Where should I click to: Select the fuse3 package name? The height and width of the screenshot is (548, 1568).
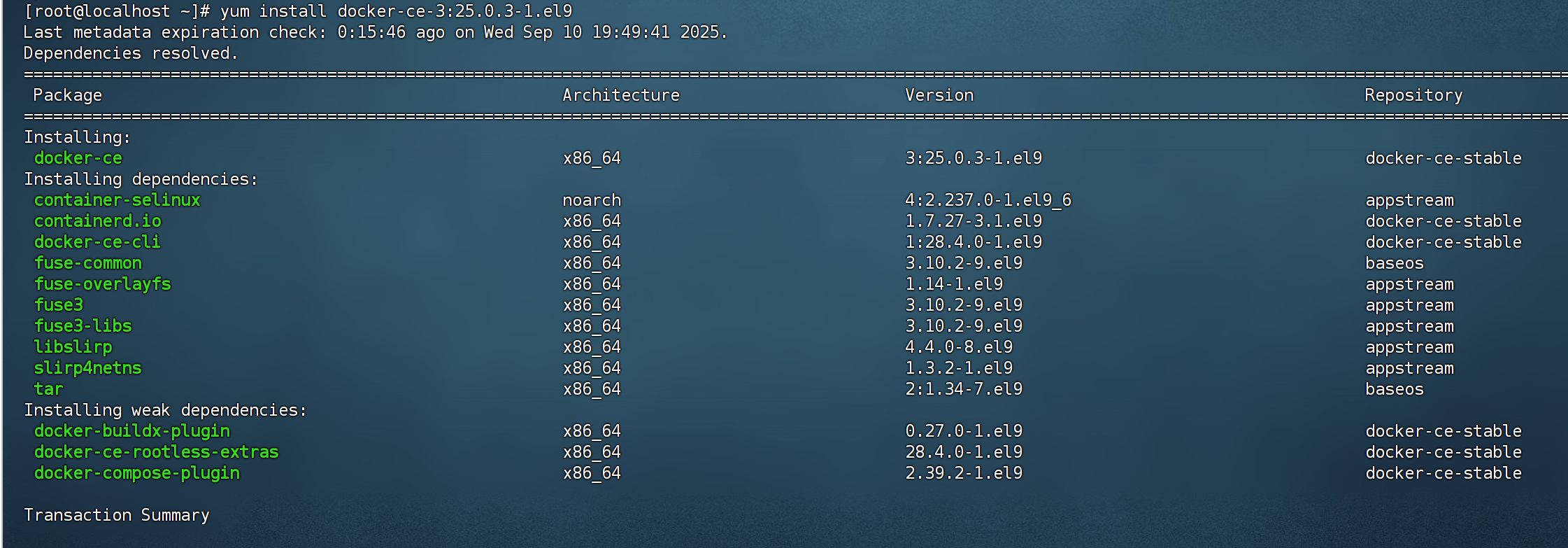click(x=59, y=305)
